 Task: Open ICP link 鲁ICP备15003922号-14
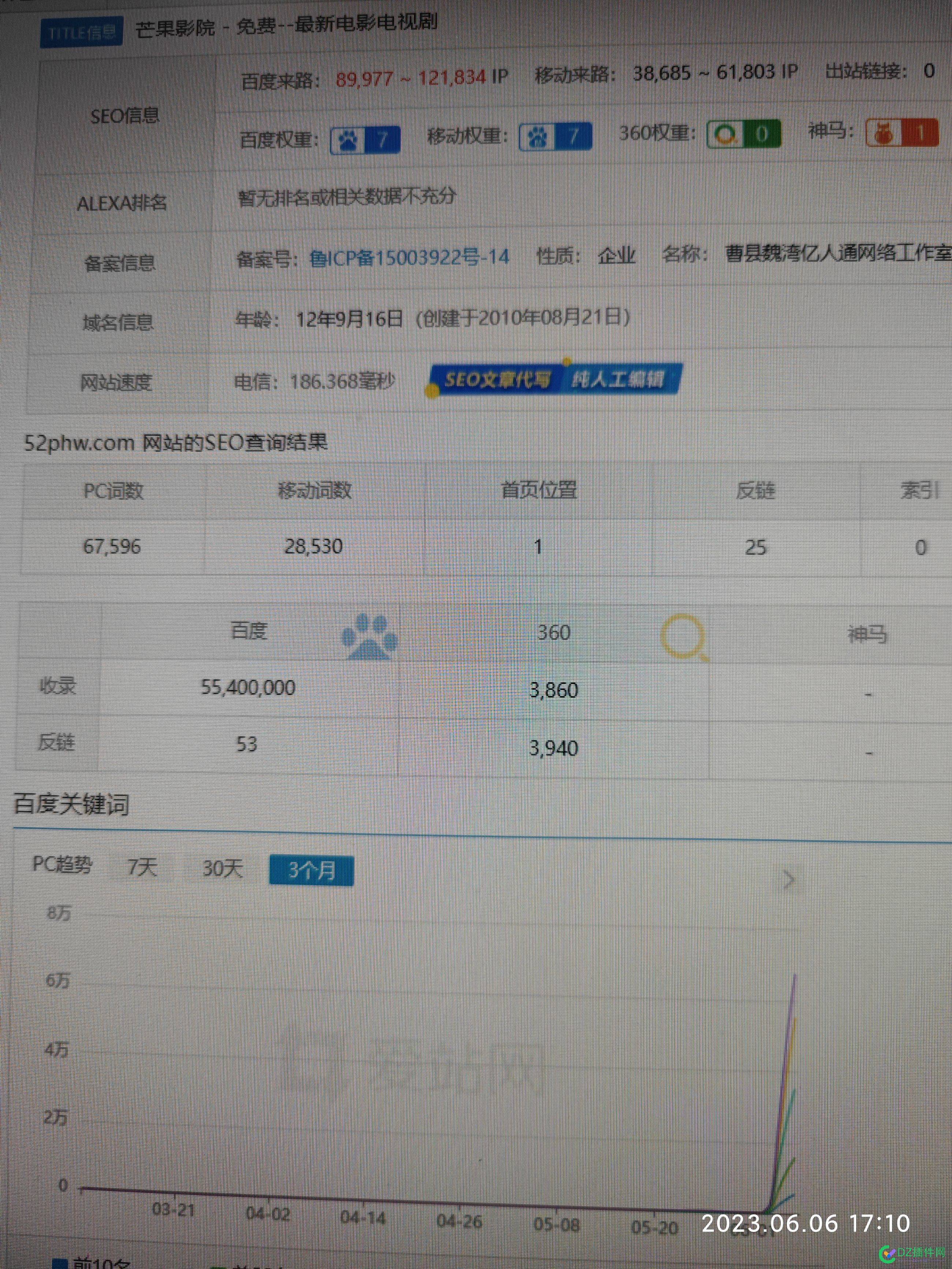(409, 257)
